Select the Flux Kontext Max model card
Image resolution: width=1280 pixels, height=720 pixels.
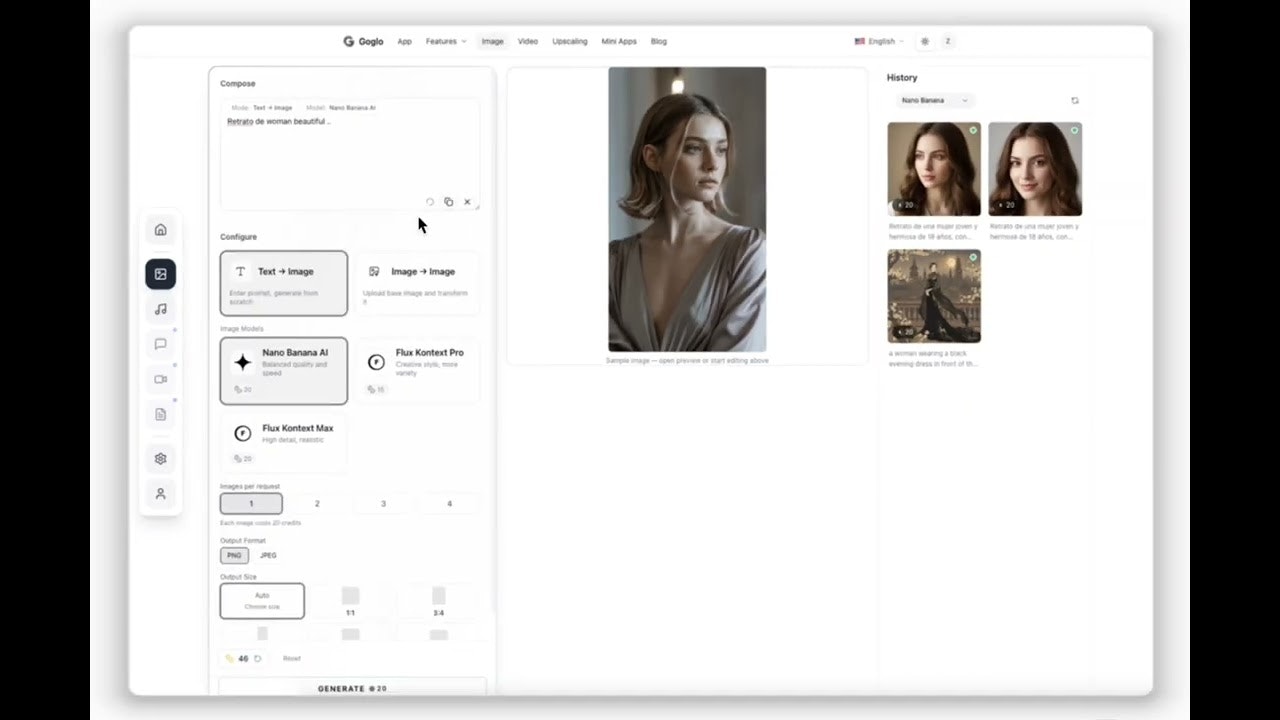point(284,440)
